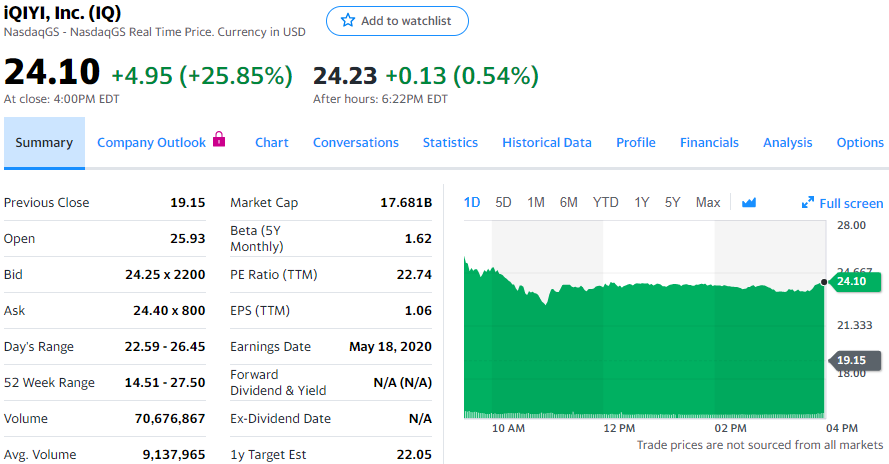Click the after hours price 24.23
This screenshot has height=464, width=889.
click(345, 76)
